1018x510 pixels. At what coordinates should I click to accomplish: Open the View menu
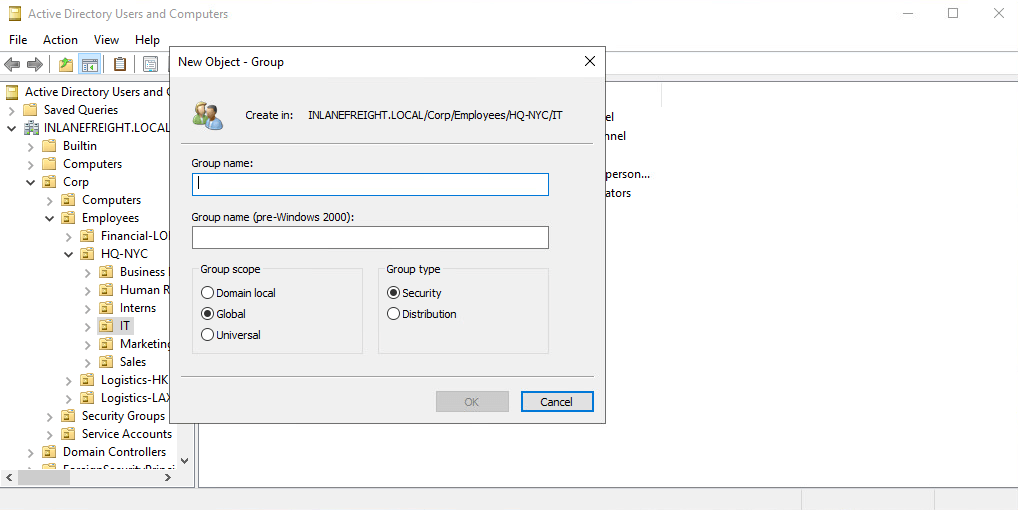click(x=106, y=40)
